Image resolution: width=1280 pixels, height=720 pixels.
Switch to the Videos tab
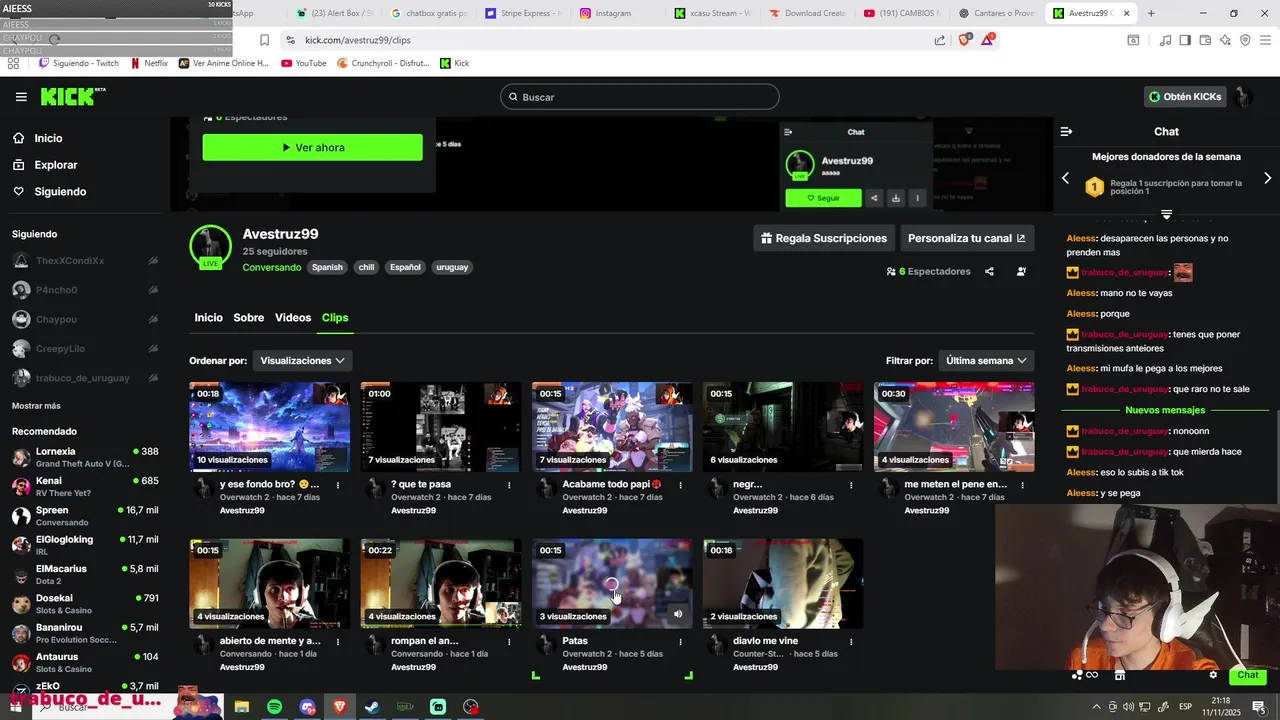tap(293, 318)
